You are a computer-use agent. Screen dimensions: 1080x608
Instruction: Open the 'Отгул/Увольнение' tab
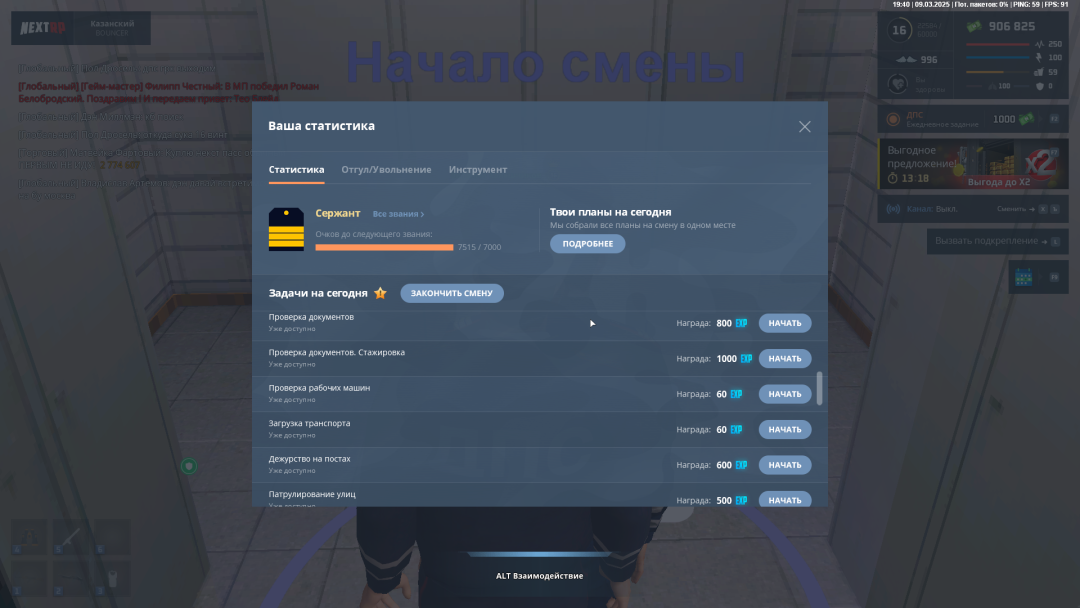click(x=386, y=170)
